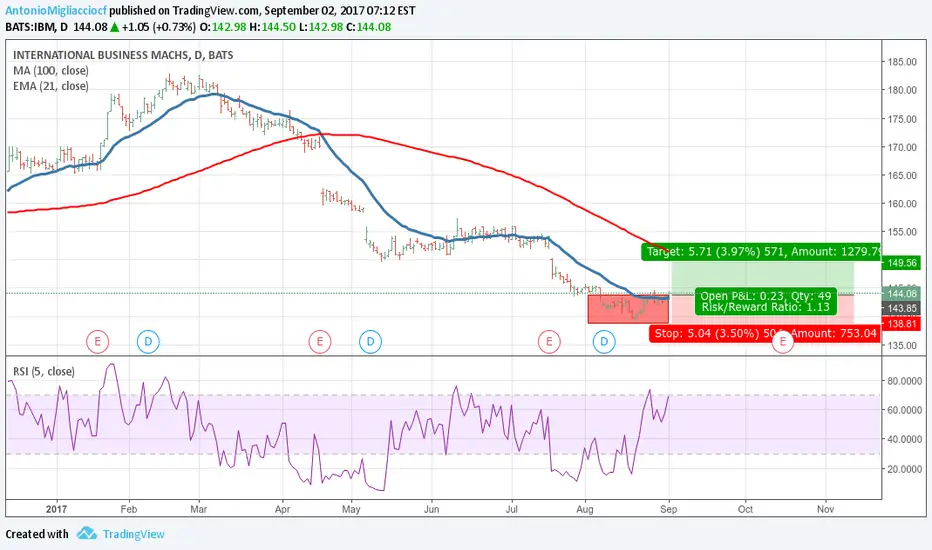
Task: Click the red stop-loss zone of the position
Action: click(763, 310)
